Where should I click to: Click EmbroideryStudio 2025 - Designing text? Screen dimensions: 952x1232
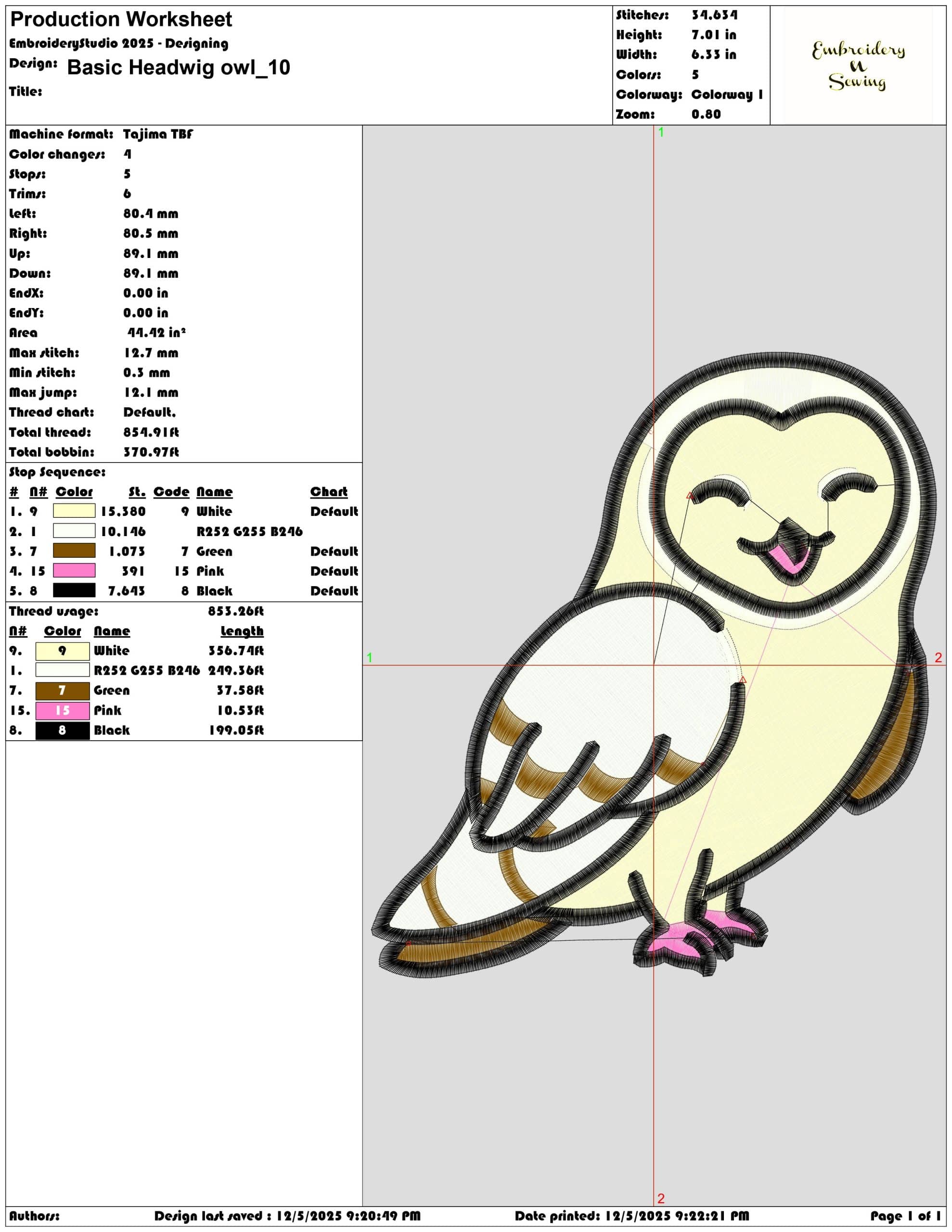[118, 43]
